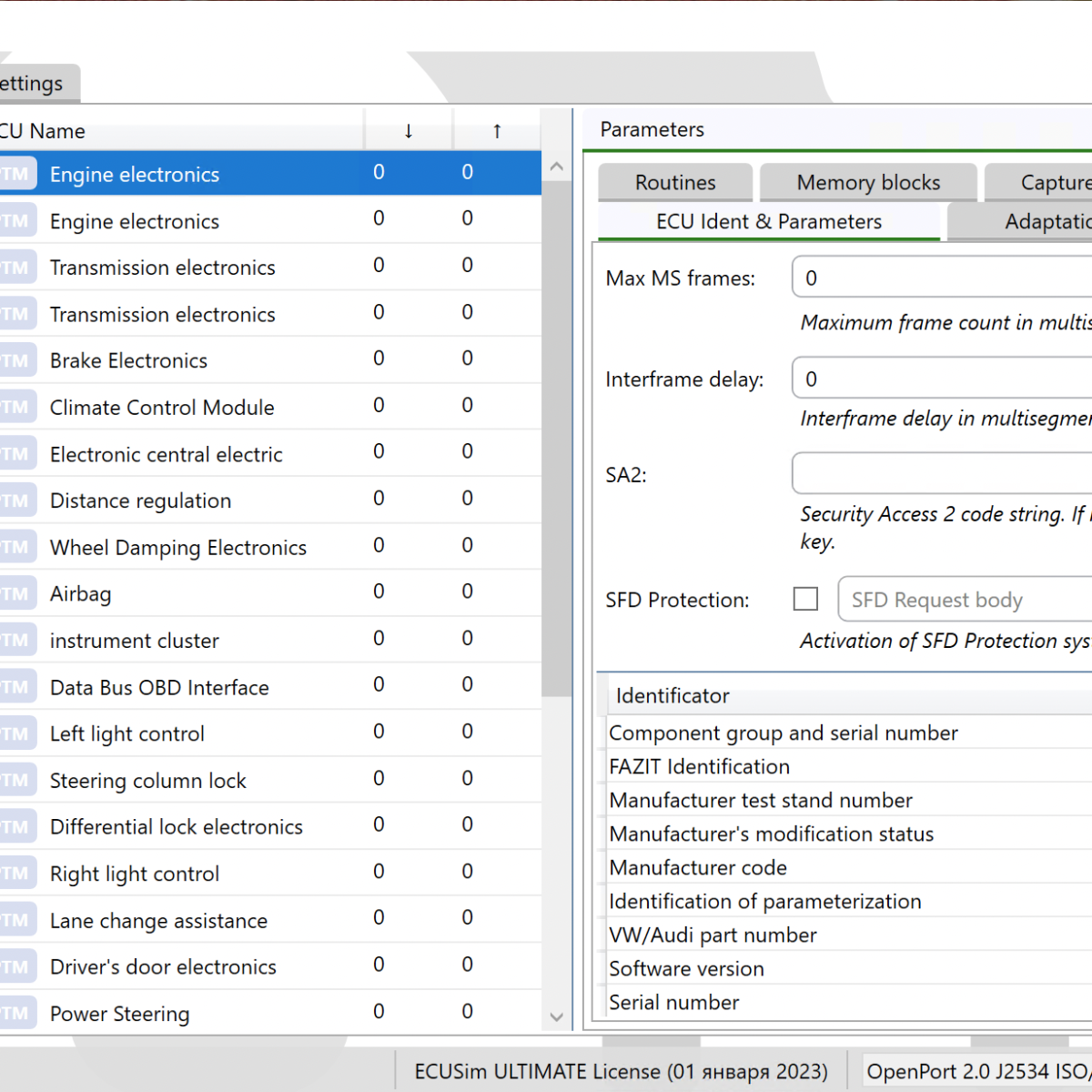Click the OpenPort 2.0 J2534 status bar item
Image resolution: width=1092 pixels, height=1092 pixels.
click(977, 1071)
